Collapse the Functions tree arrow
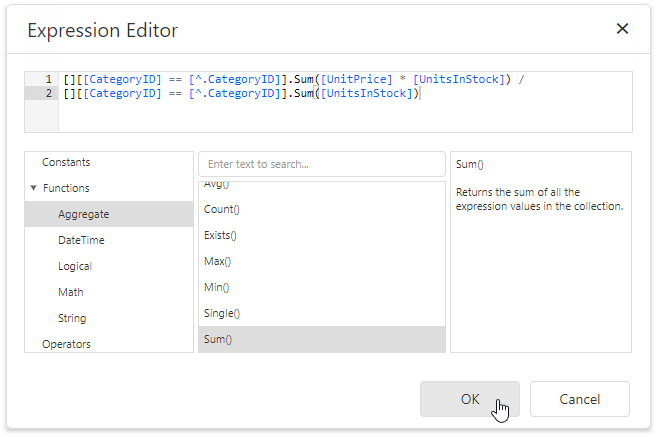The height and width of the screenshot is (437, 657). pos(33,188)
